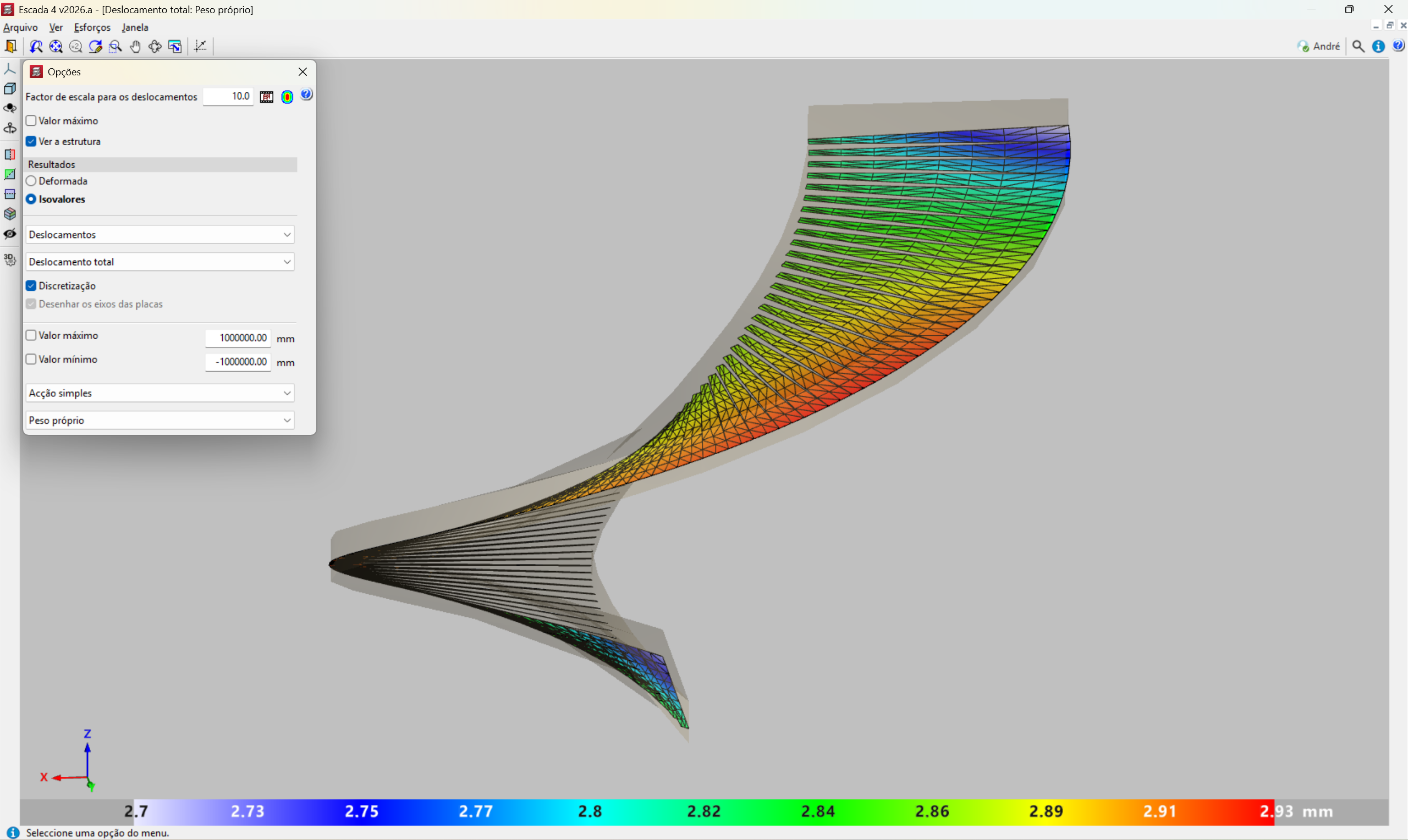Open the Arquivo menu
Viewport: 1408px width, 840px height.
(x=20, y=27)
